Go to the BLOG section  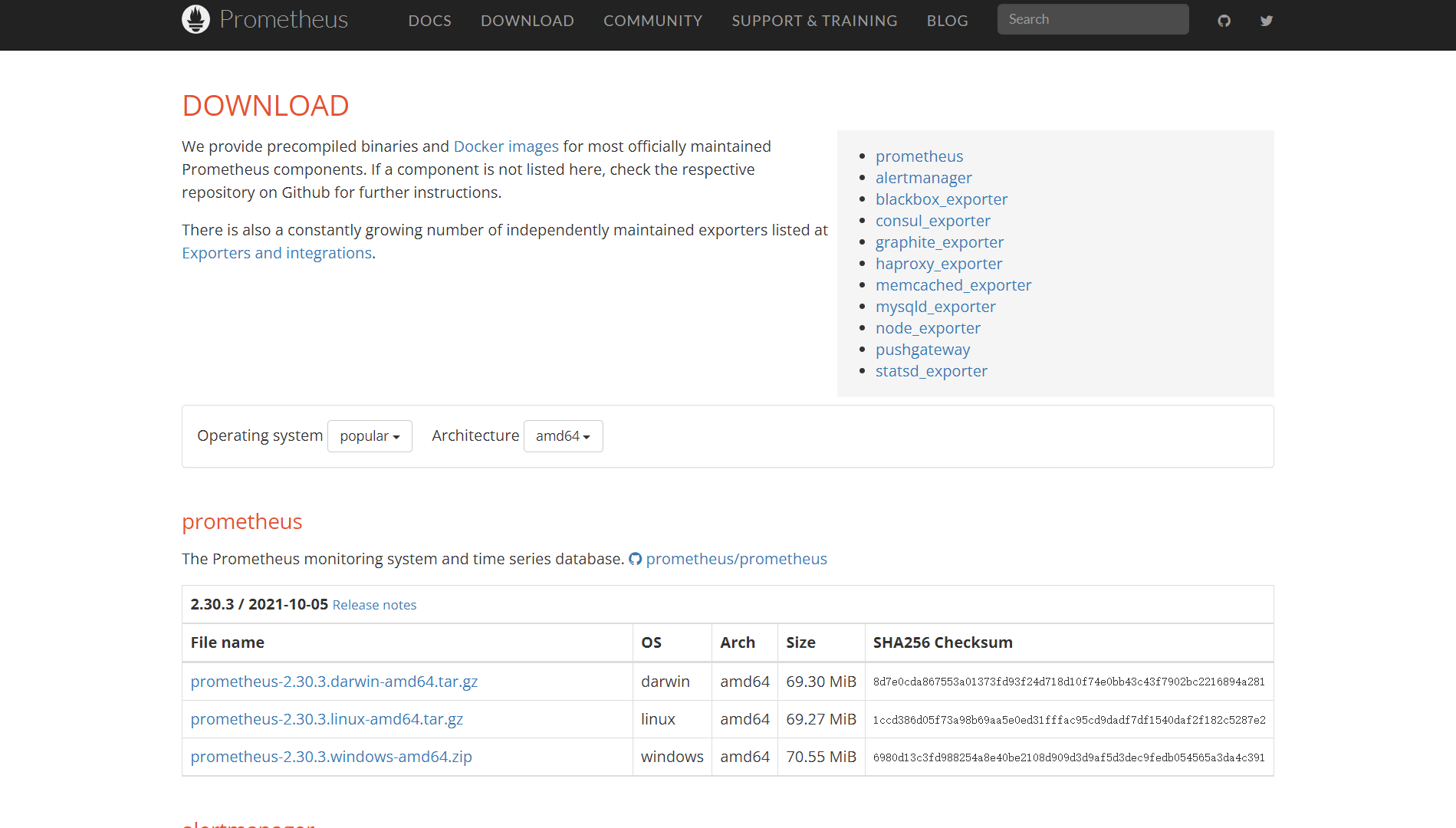tap(947, 21)
